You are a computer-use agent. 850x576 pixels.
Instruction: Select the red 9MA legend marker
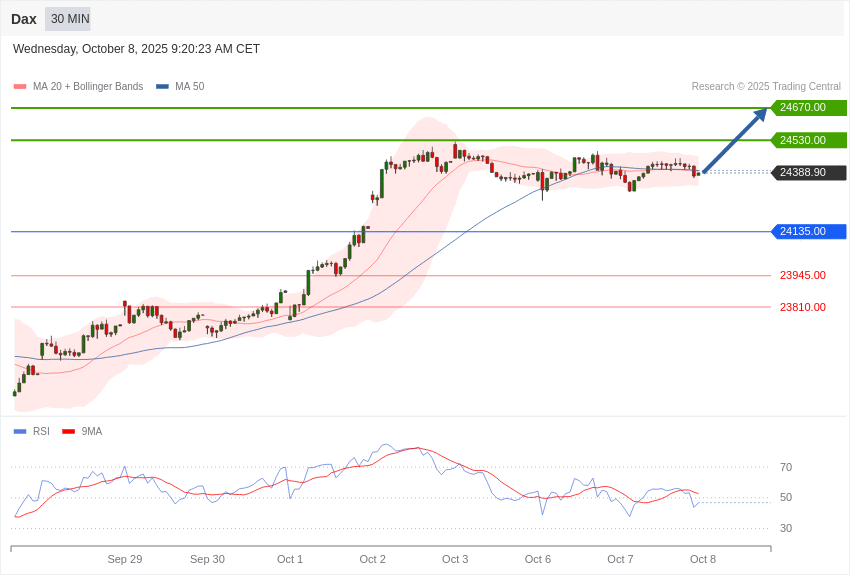click(x=69, y=432)
